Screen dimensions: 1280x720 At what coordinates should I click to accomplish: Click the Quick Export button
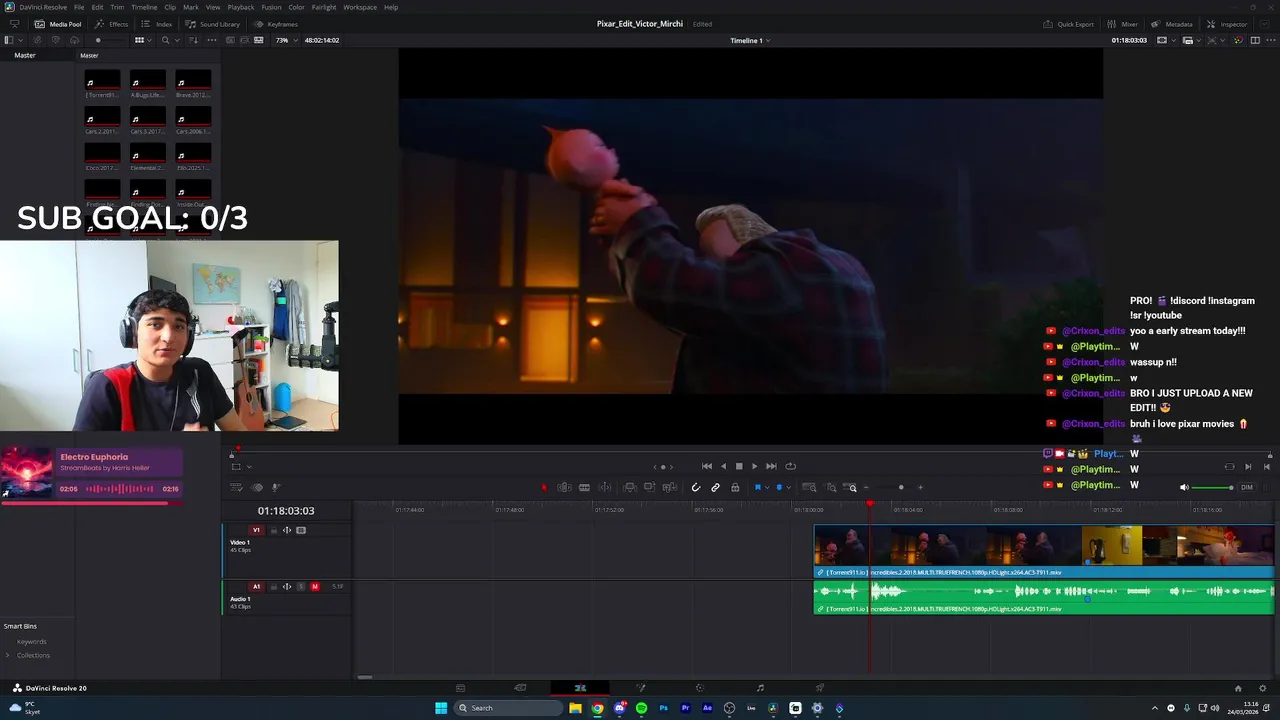tap(1068, 24)
